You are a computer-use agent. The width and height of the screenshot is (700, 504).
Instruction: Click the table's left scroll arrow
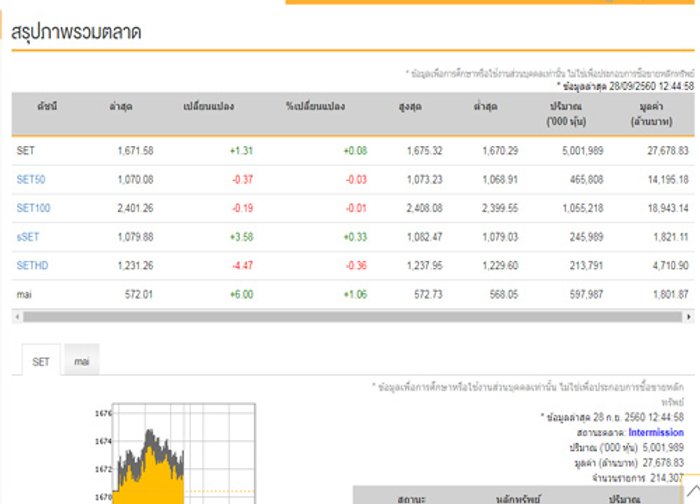point(17,317)
